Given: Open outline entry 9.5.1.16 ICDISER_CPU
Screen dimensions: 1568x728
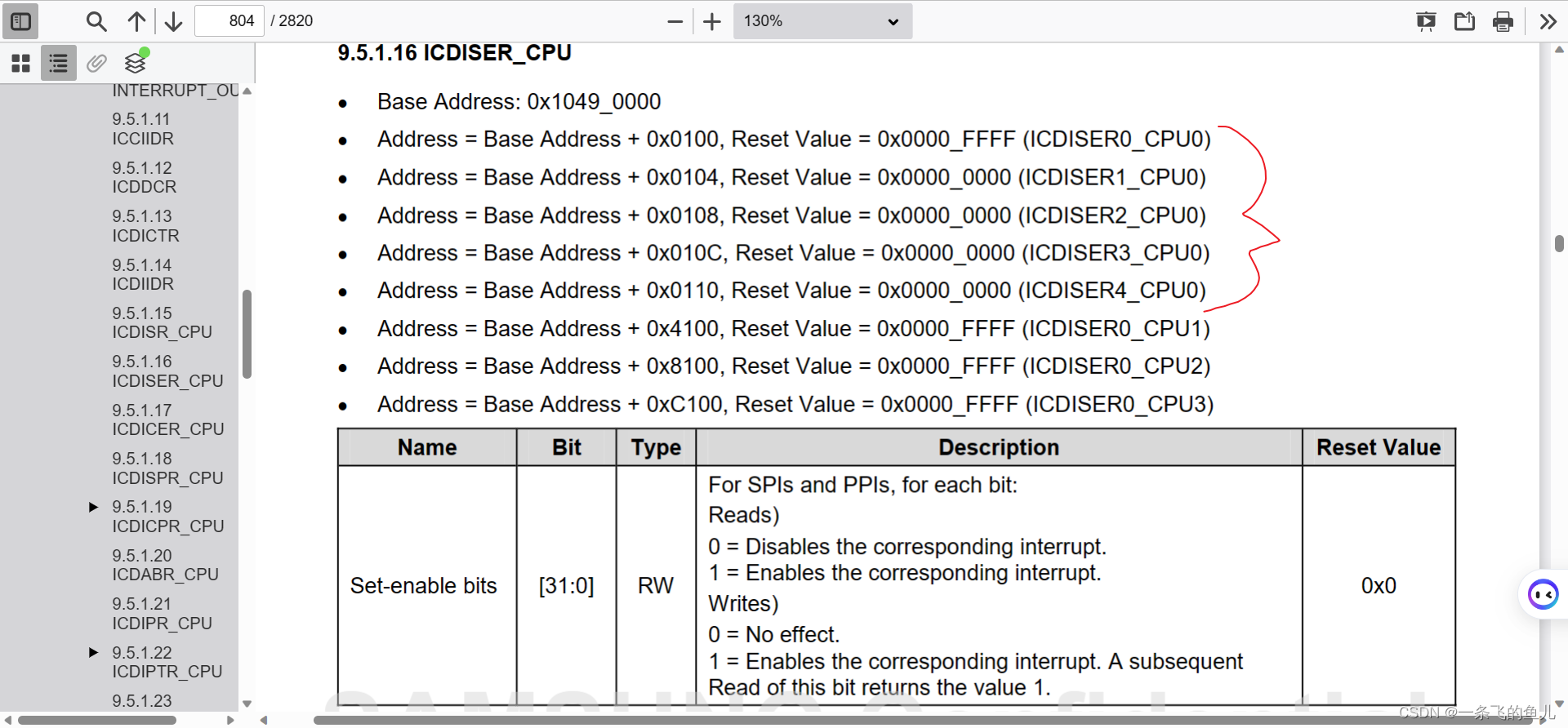Looking at the screenshot, I should coord(167,371).
